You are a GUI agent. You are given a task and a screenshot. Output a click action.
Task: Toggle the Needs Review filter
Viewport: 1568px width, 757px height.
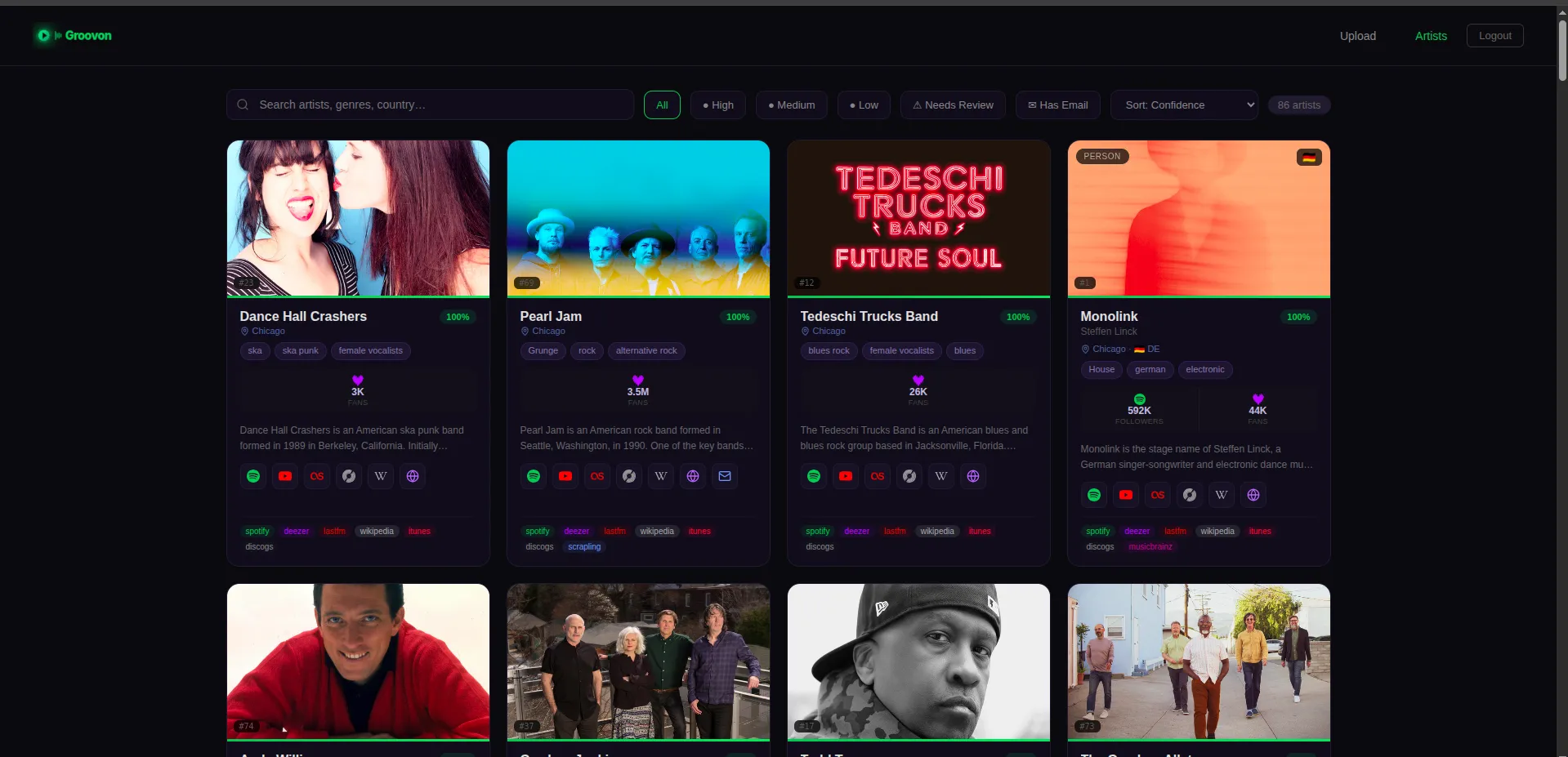pyautogui.click(x=952, y=105)
